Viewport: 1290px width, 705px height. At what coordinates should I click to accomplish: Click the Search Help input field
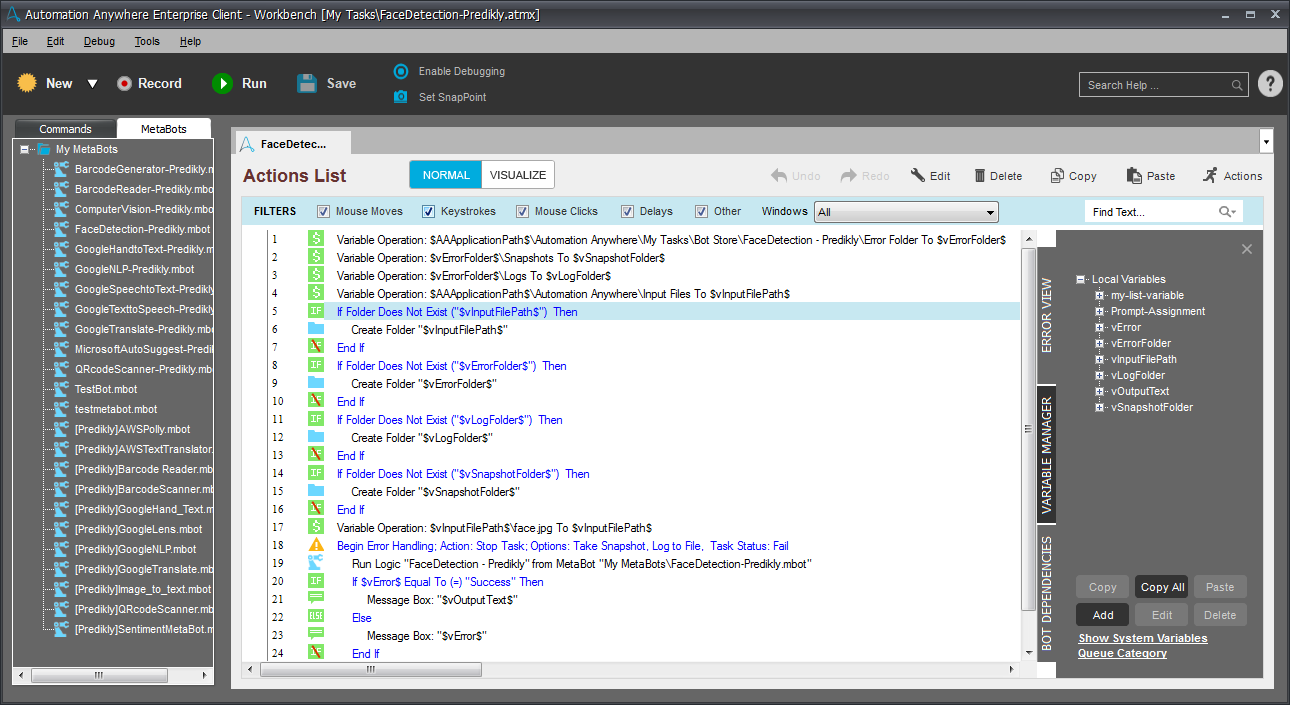(x=1155, y=85)
